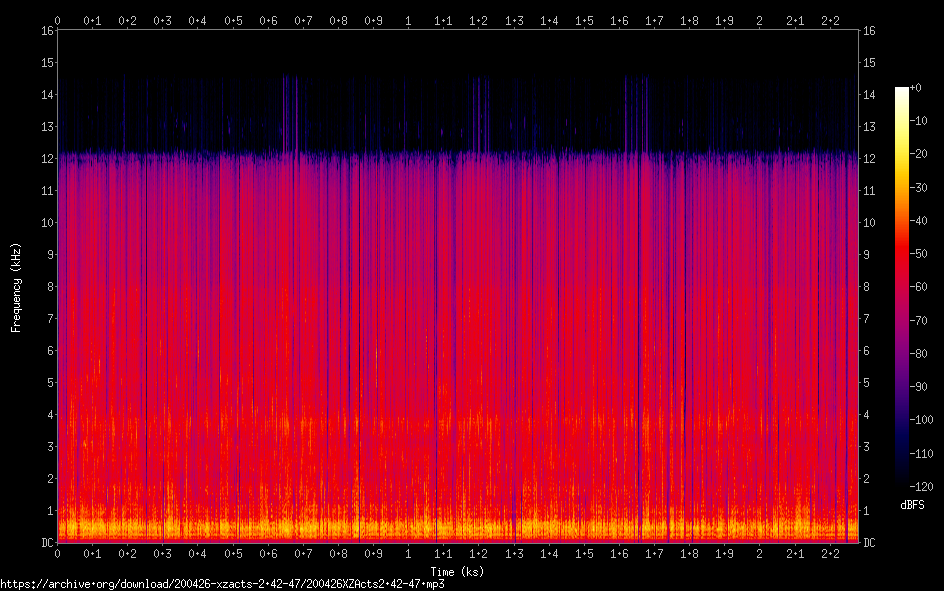
Task: Click the "-110" color scale label
Action: [921, 454]
